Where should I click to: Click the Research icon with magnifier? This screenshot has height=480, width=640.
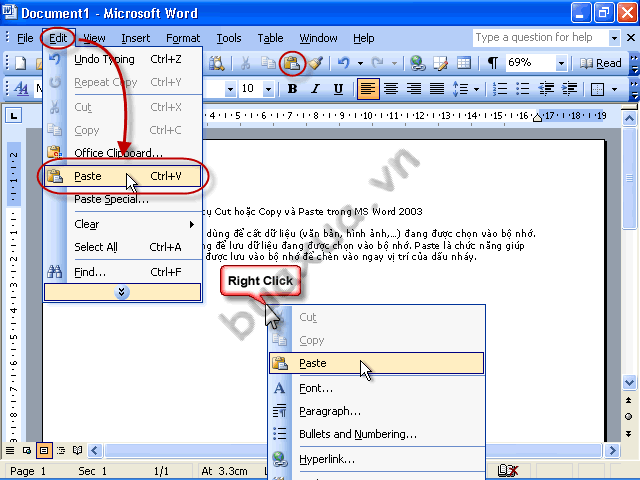217,63
